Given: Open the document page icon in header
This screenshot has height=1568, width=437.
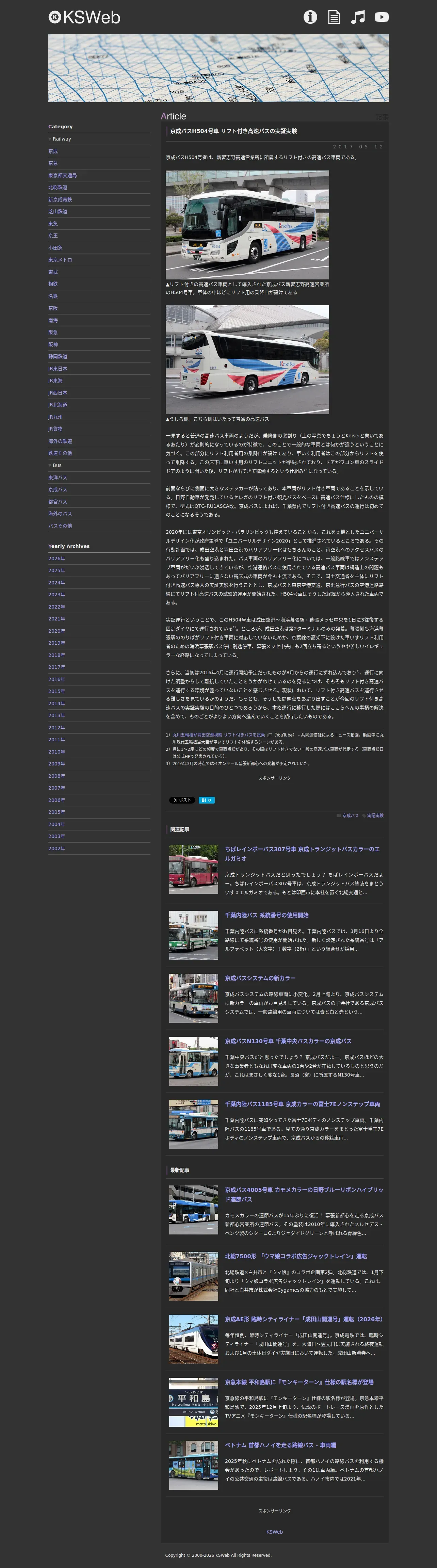Looking at the screenshot, I should click(x=334, y=17).
